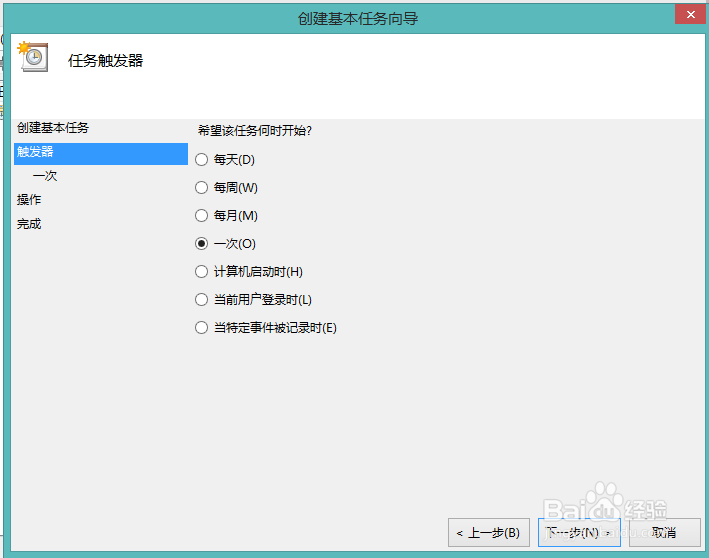
Task: Click the 上一步(B) back button
Action: [489, 533]
